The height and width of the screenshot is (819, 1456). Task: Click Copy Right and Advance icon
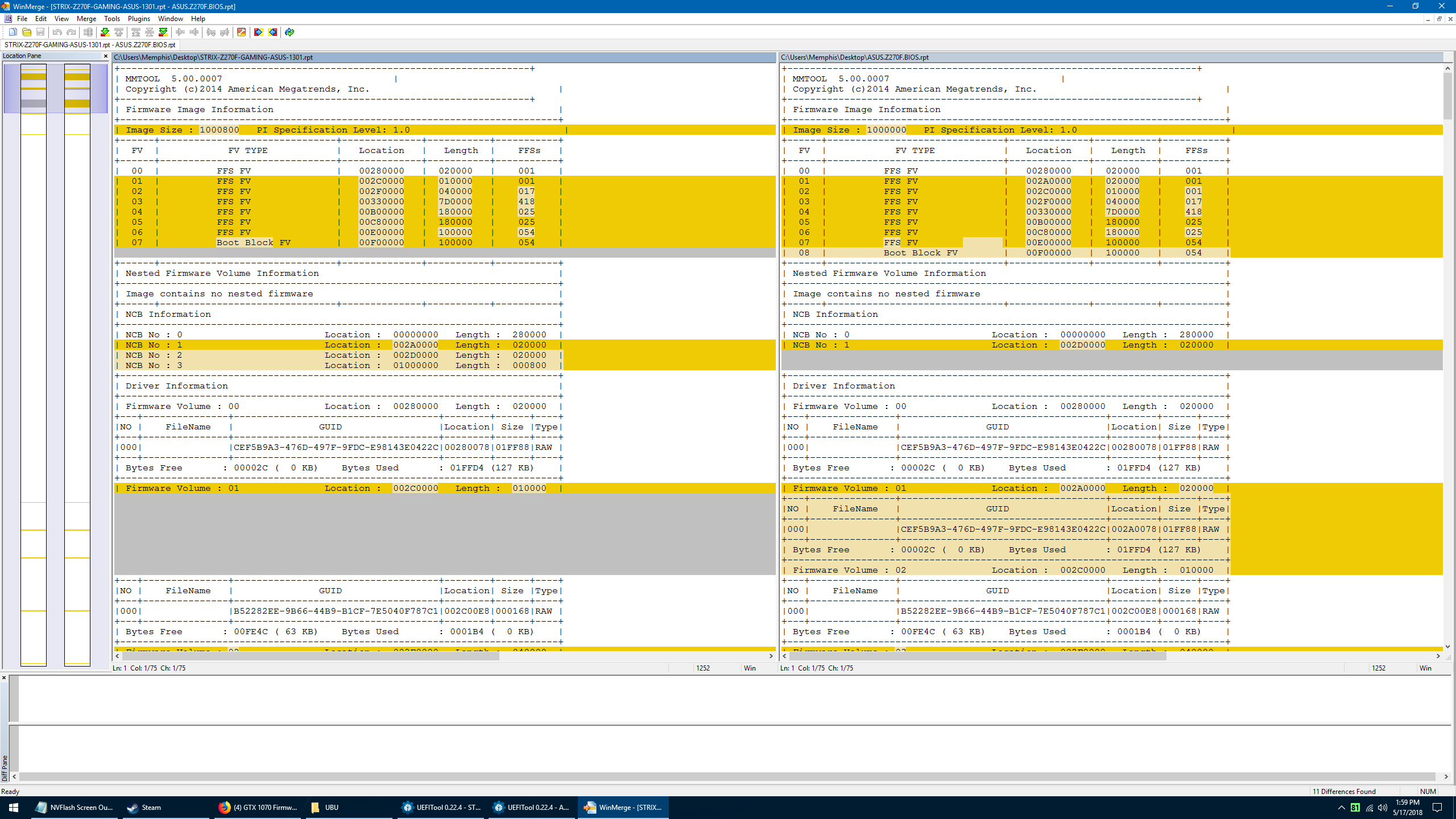211,32
